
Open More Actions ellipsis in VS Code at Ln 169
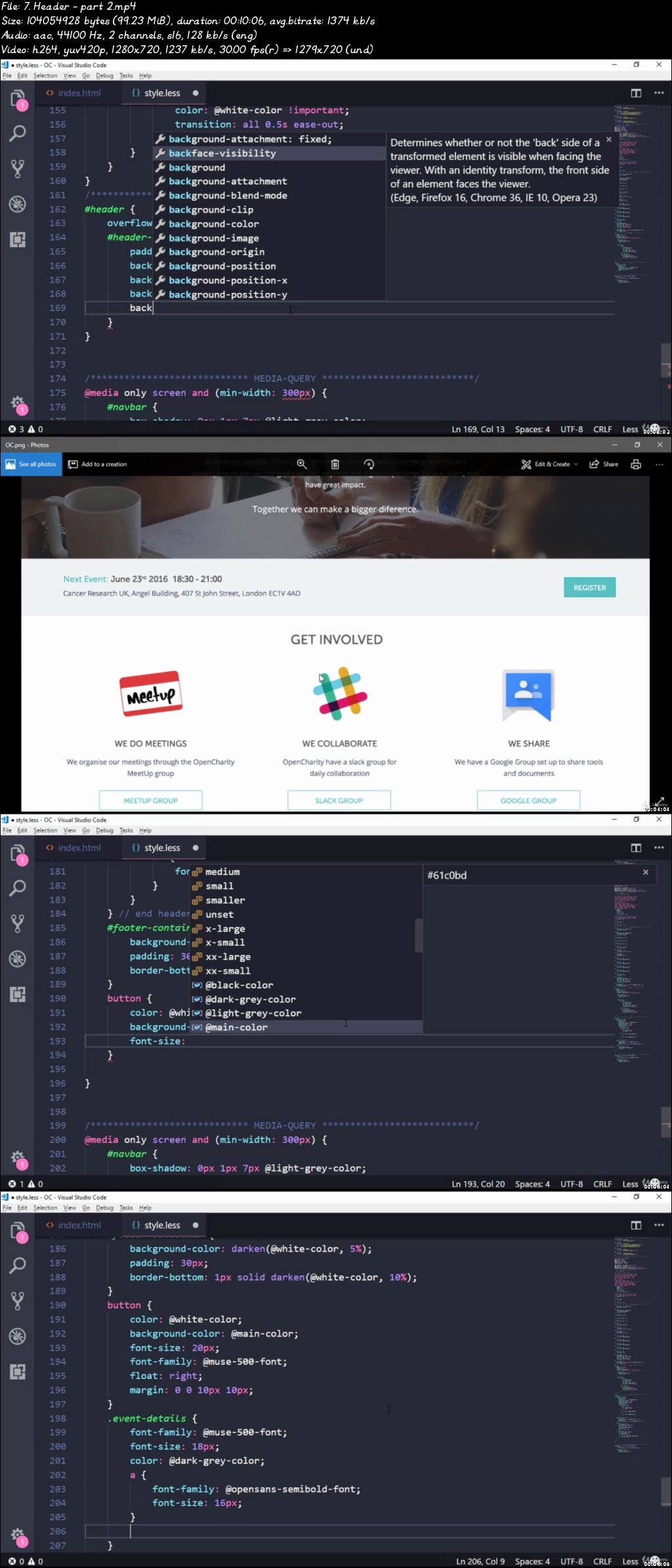659,93
